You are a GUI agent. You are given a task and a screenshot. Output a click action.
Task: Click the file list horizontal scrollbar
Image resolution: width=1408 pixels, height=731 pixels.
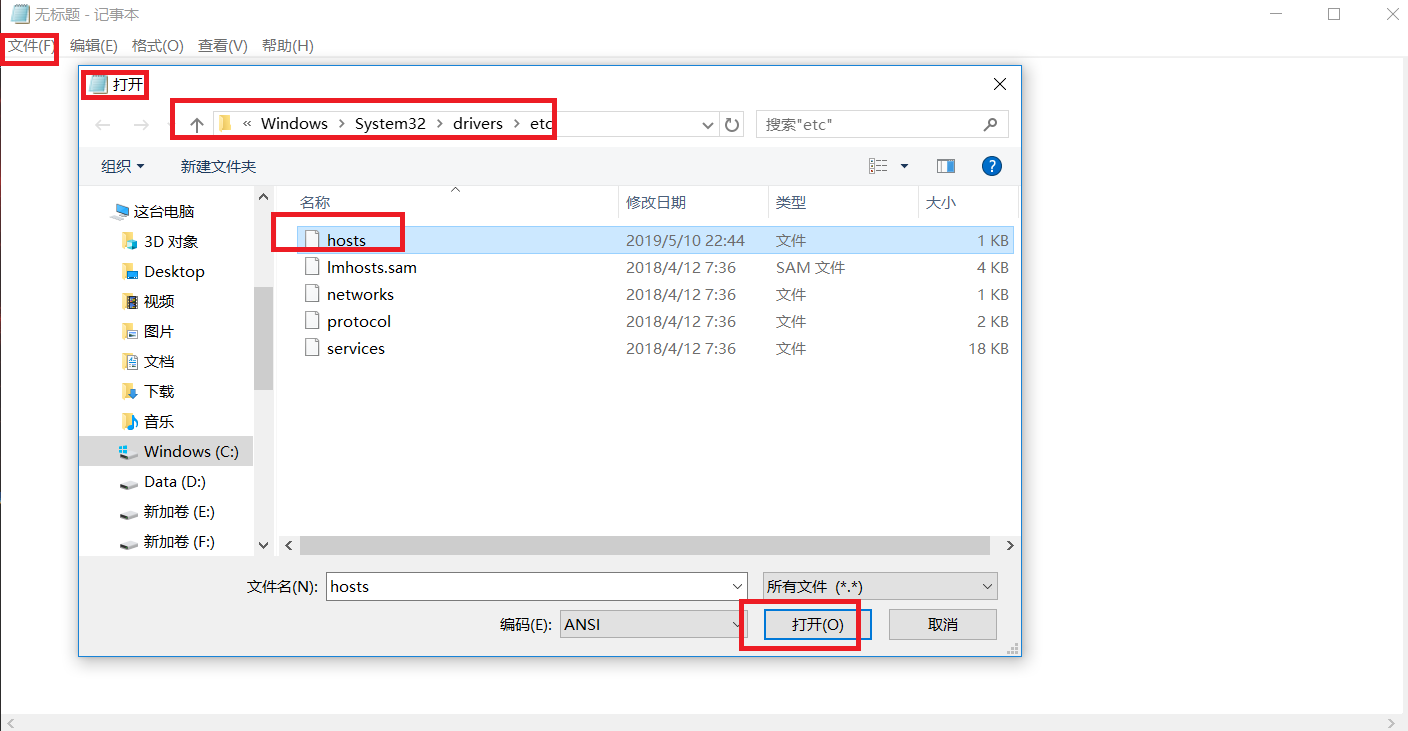click(x=645, y=545)
